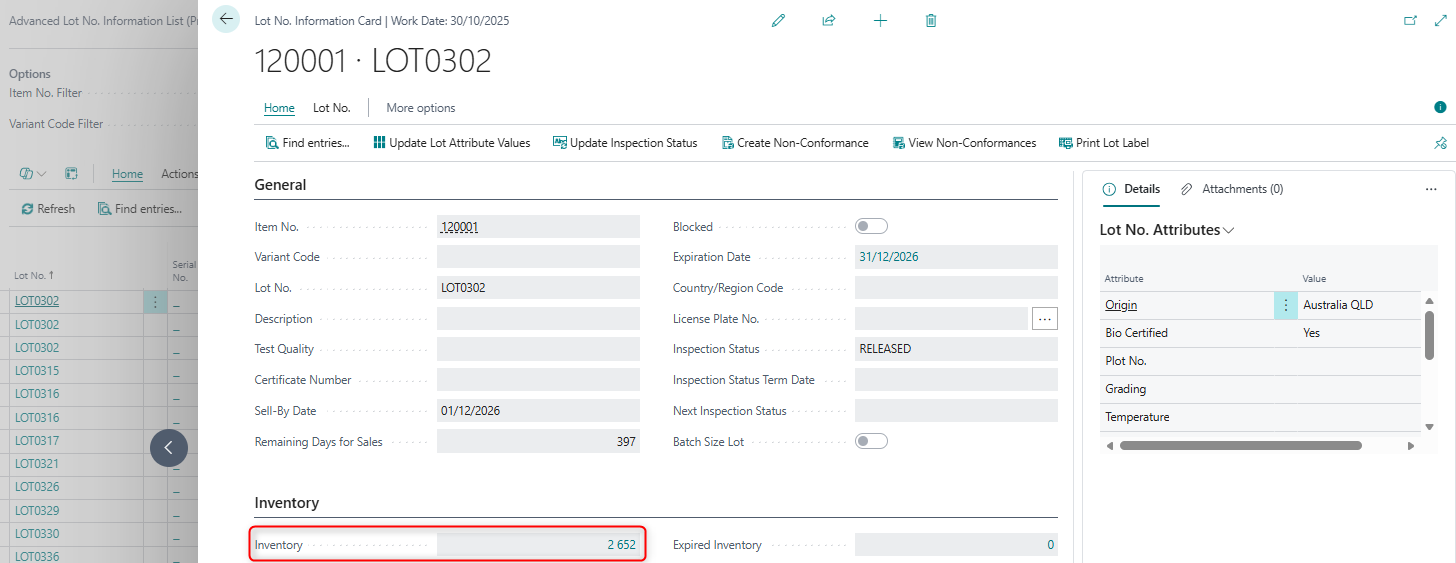1456x563 pixels.
Task: Click Update Inspection Status
Action: pos(624,143)
